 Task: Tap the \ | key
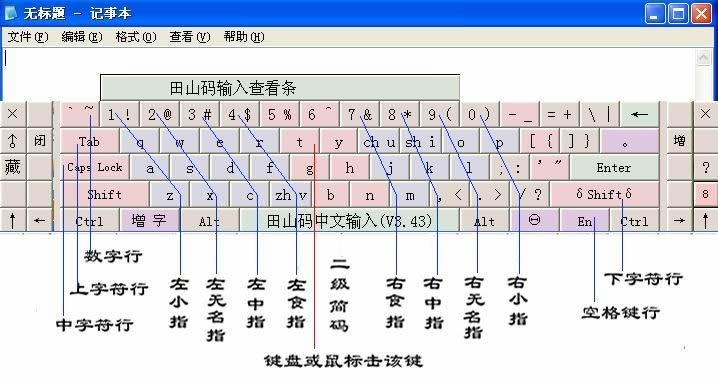pyautogui.click(x=599, y=114)
